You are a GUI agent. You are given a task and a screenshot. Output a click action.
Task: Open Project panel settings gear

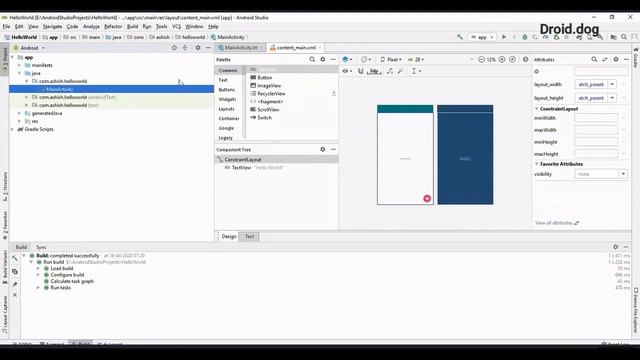click(198, 48)
